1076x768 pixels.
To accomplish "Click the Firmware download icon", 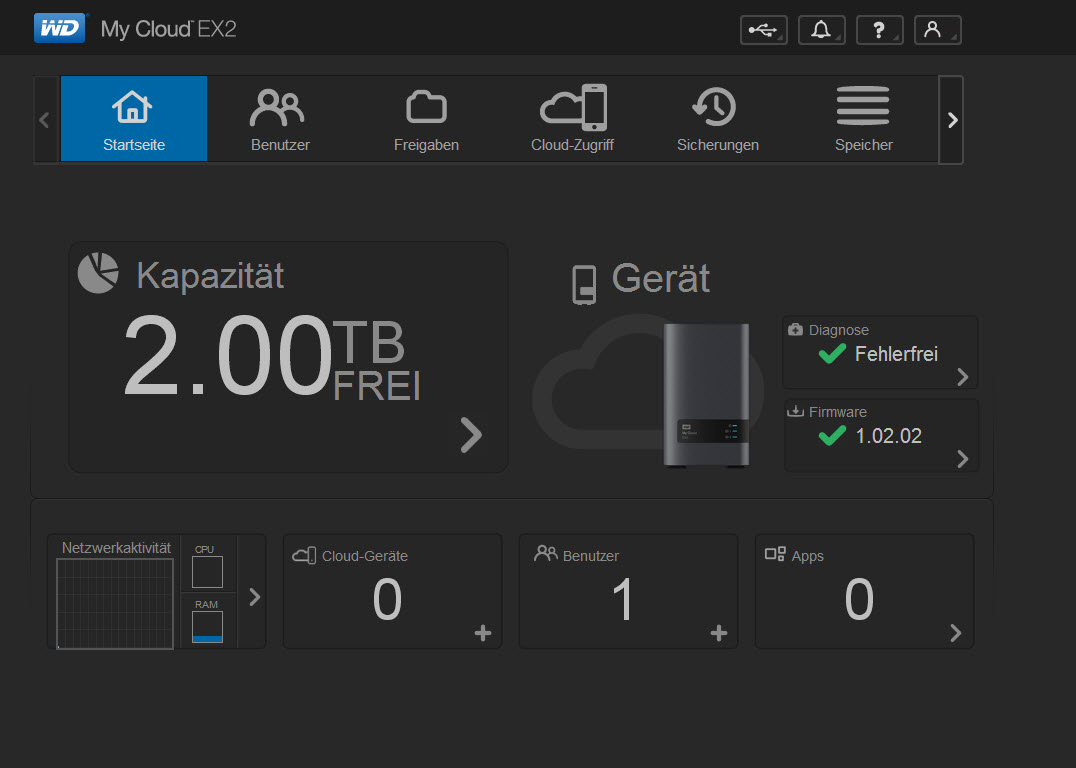I will 795,411.
